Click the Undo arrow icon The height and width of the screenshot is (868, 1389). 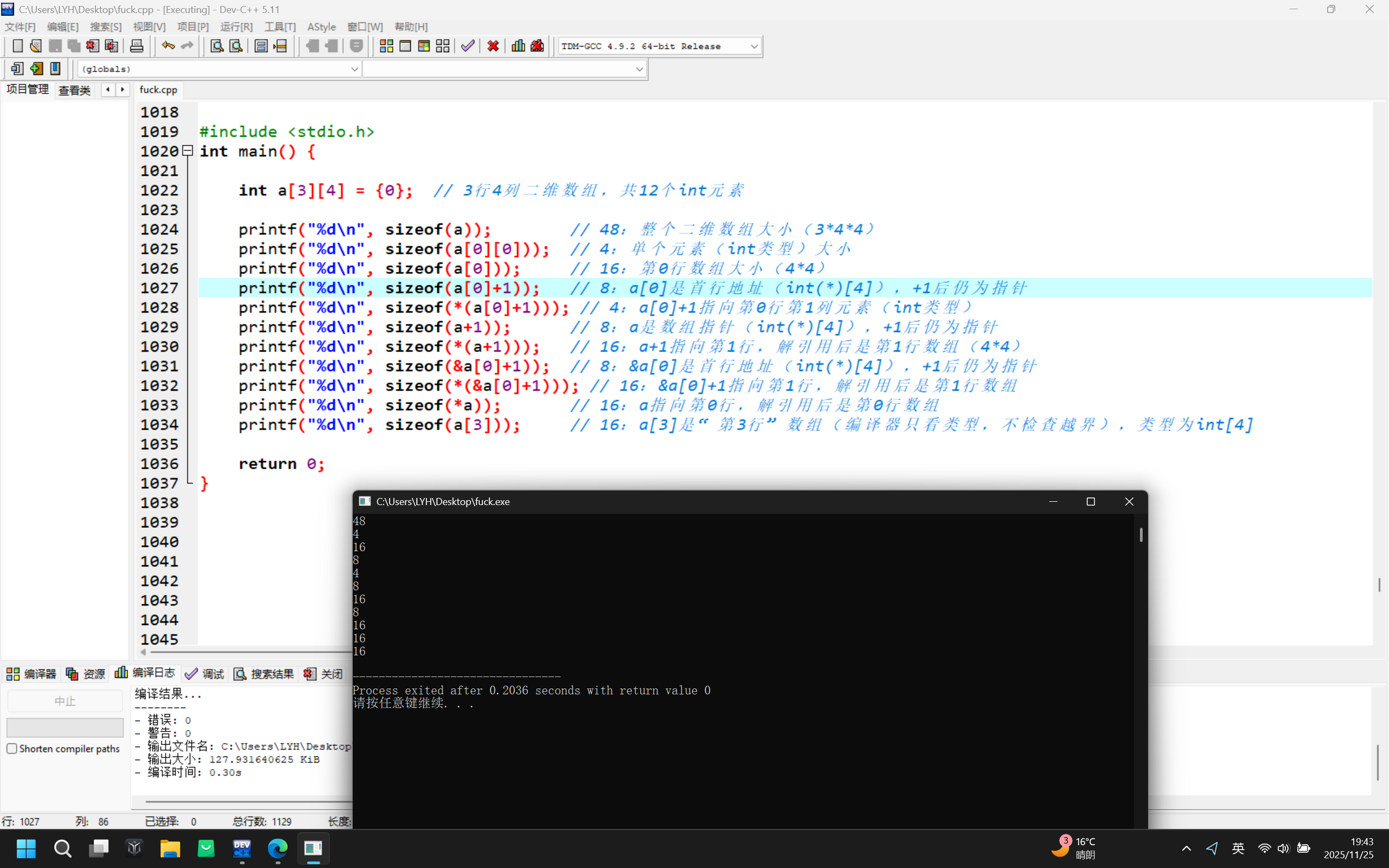167,46
